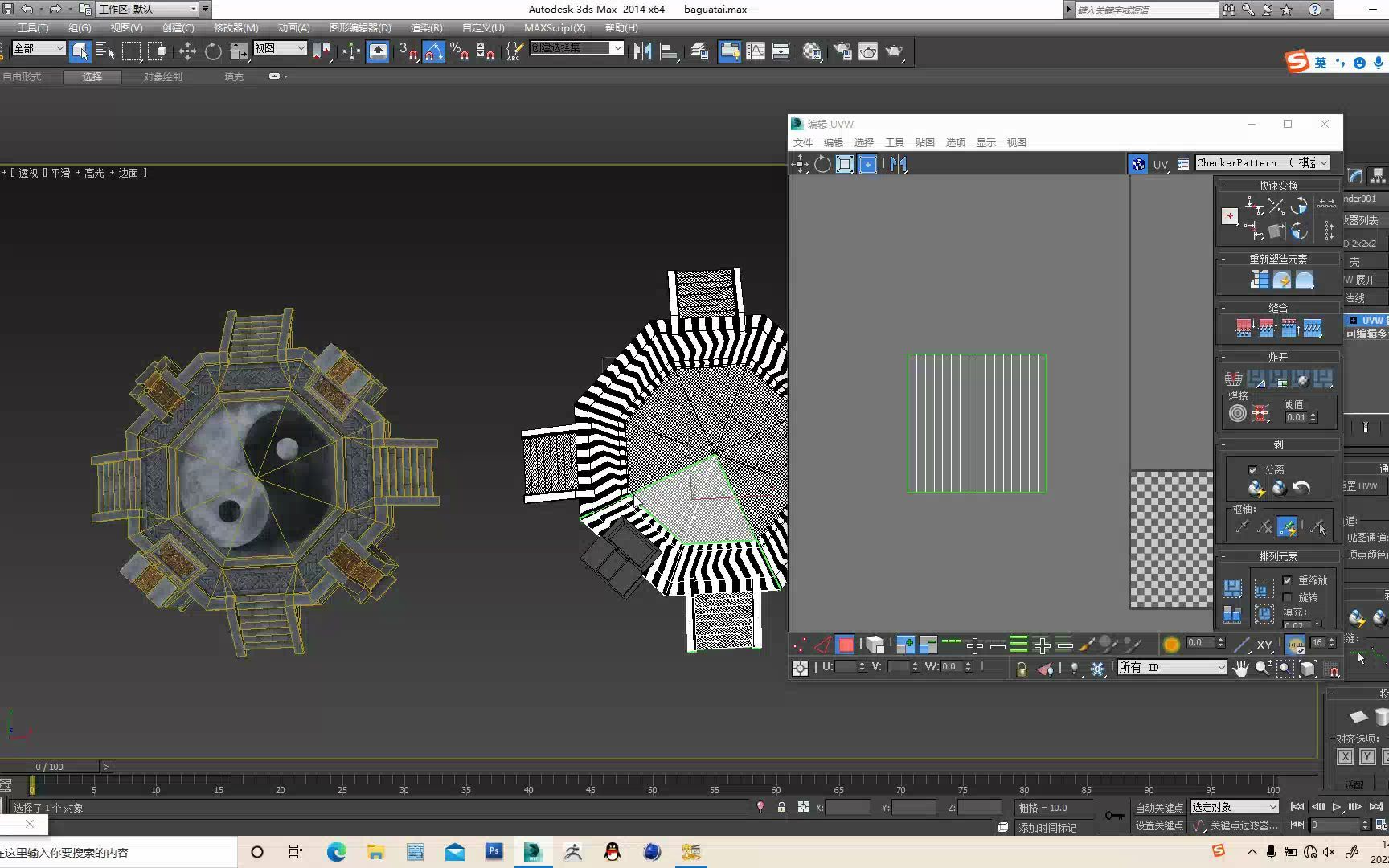Click the Pan view hand icon in UVW editor

1241,668
